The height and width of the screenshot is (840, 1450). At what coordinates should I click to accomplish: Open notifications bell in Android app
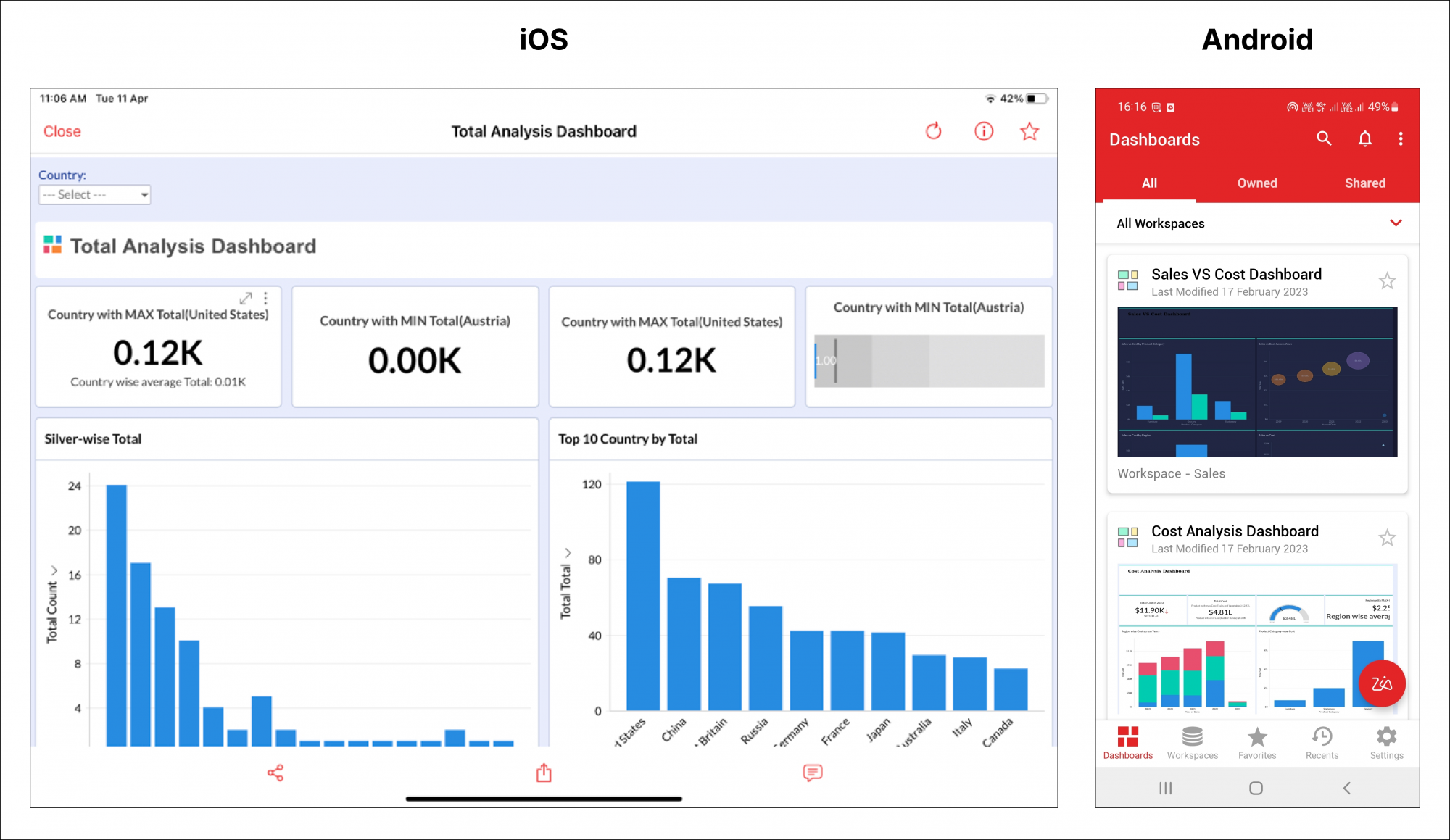coord(1364,138)
